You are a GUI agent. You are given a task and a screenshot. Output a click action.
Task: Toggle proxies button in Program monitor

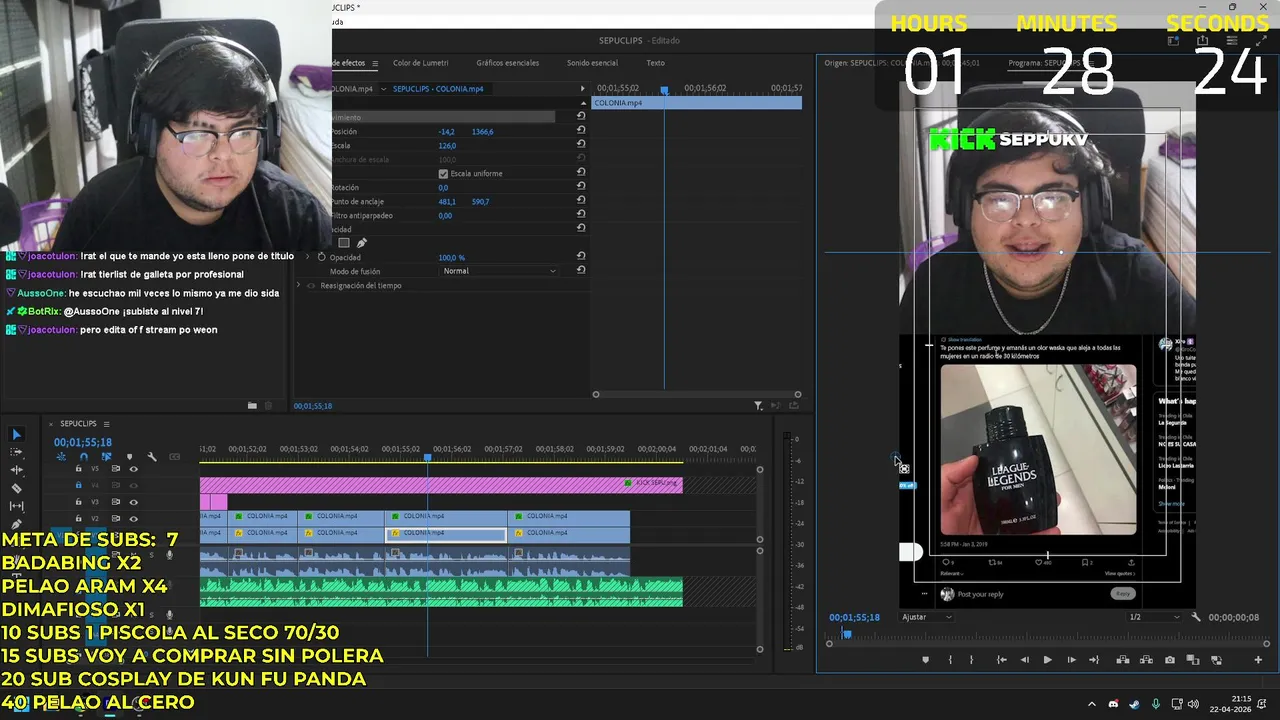[x=1216, y=660]
